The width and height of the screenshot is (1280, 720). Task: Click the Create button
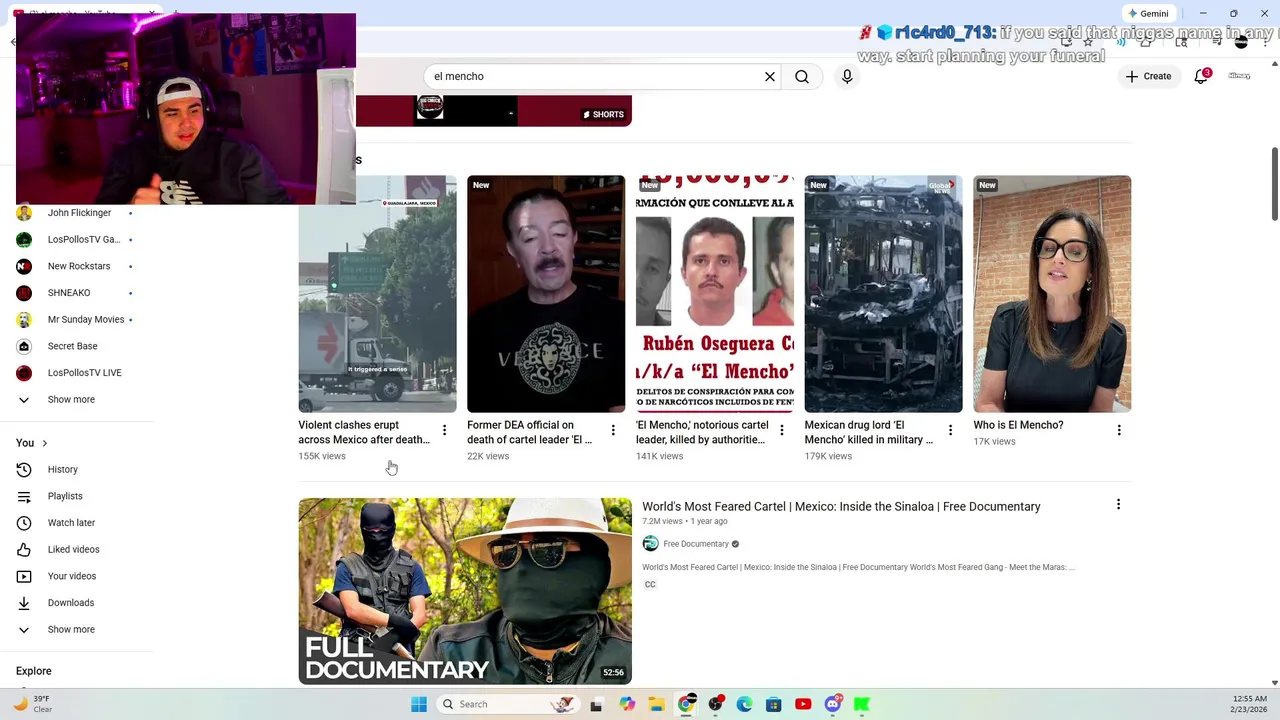click(x=1148, y=76)
